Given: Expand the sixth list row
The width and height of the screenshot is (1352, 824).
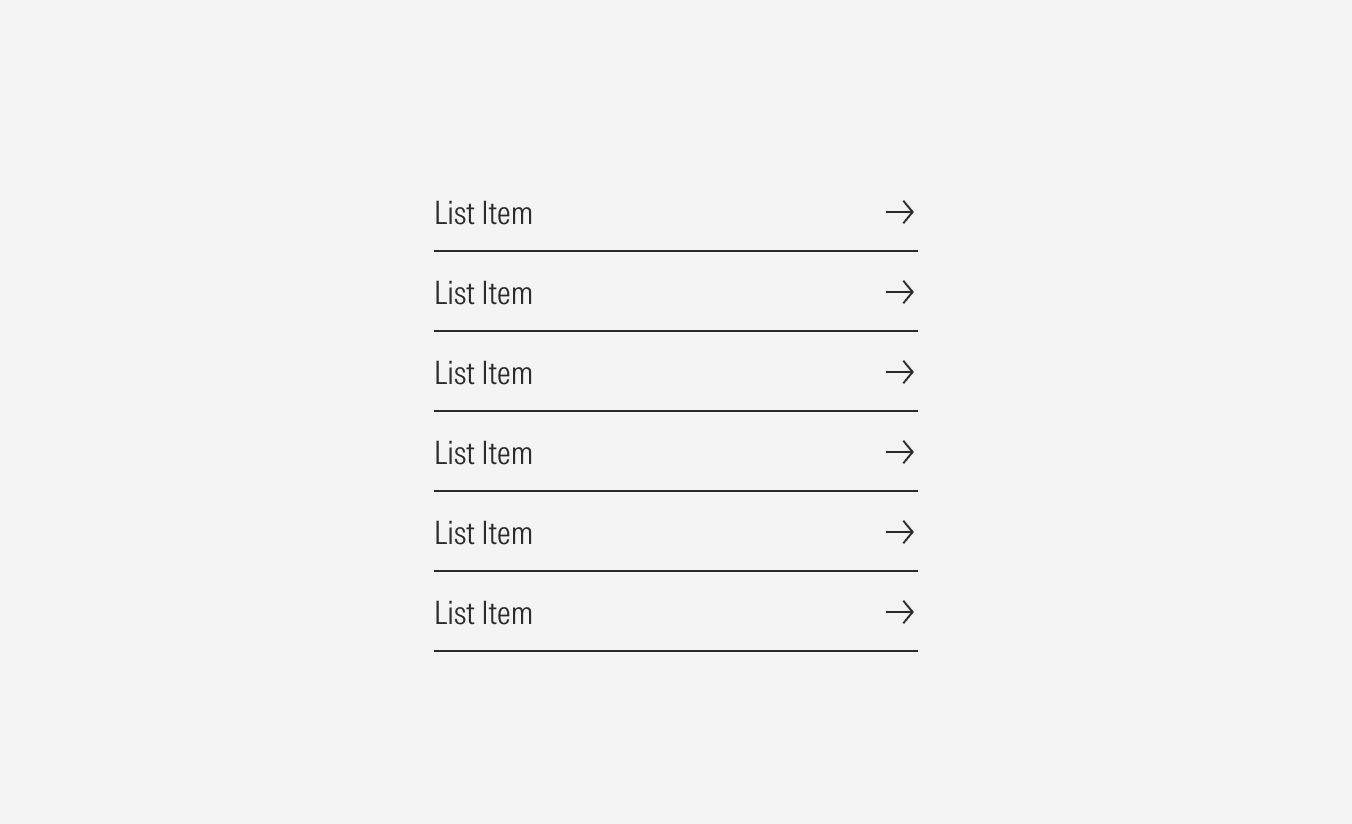Looking at the screenshot, I should (x=675, y=613).
